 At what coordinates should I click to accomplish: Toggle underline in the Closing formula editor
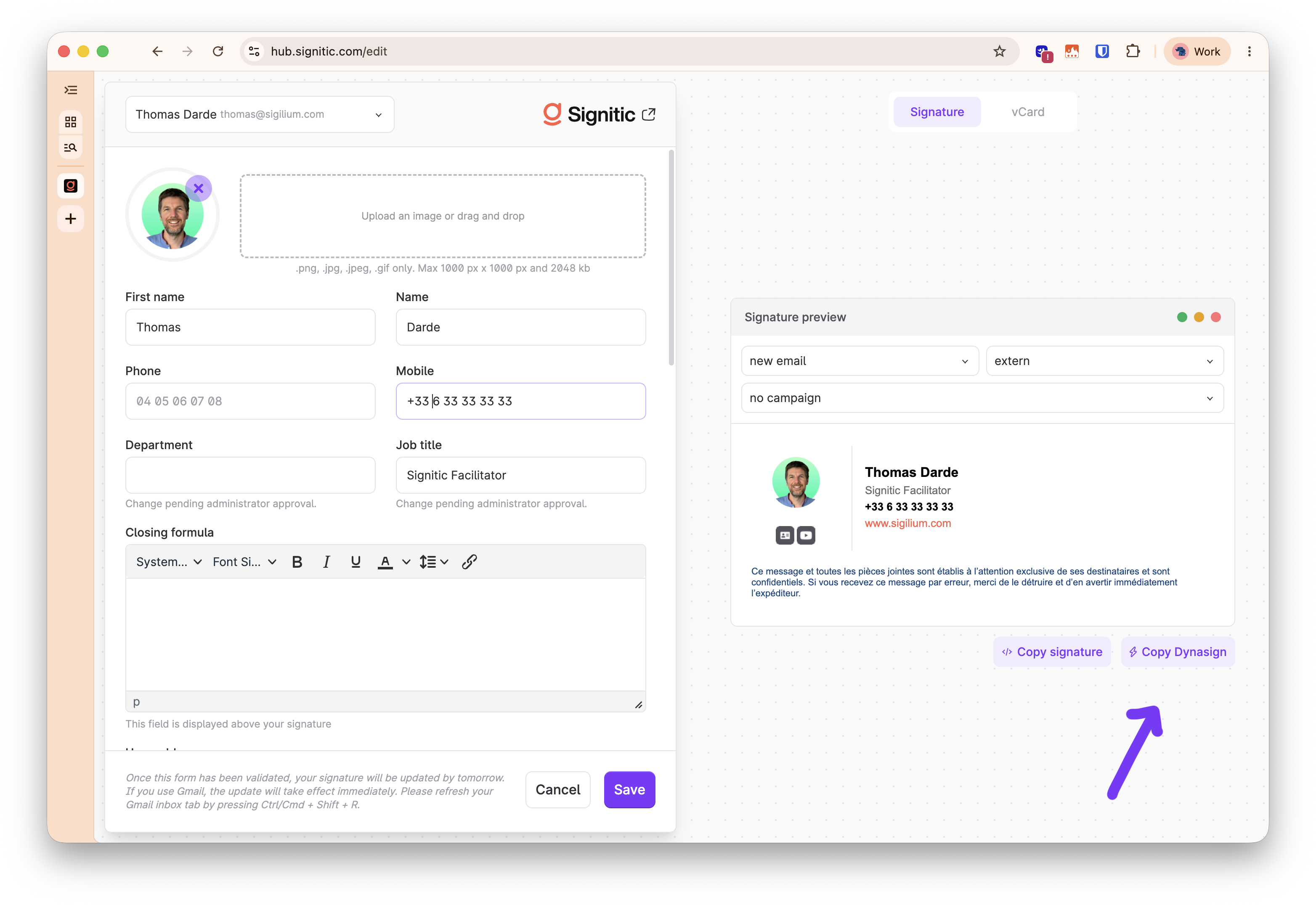pos(356,562)
